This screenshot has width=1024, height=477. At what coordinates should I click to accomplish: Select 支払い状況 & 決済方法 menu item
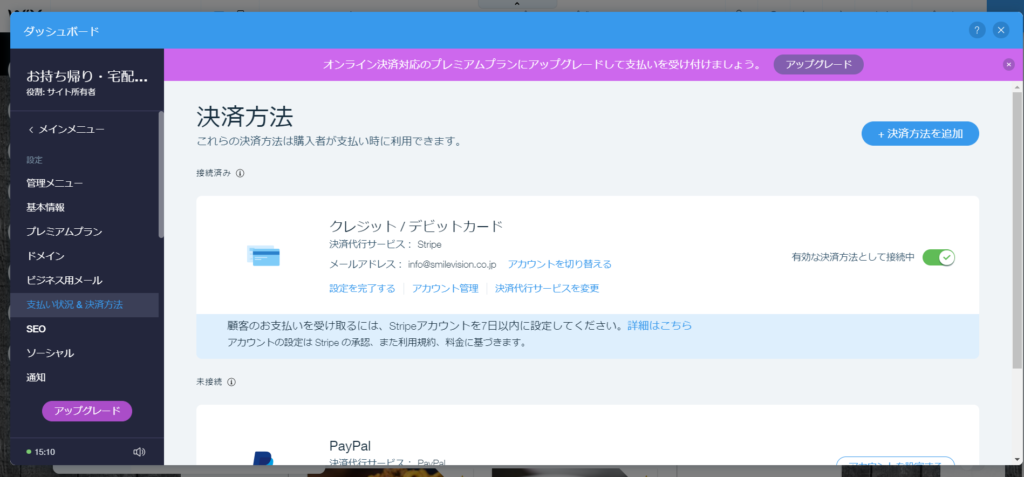point(84,304)
